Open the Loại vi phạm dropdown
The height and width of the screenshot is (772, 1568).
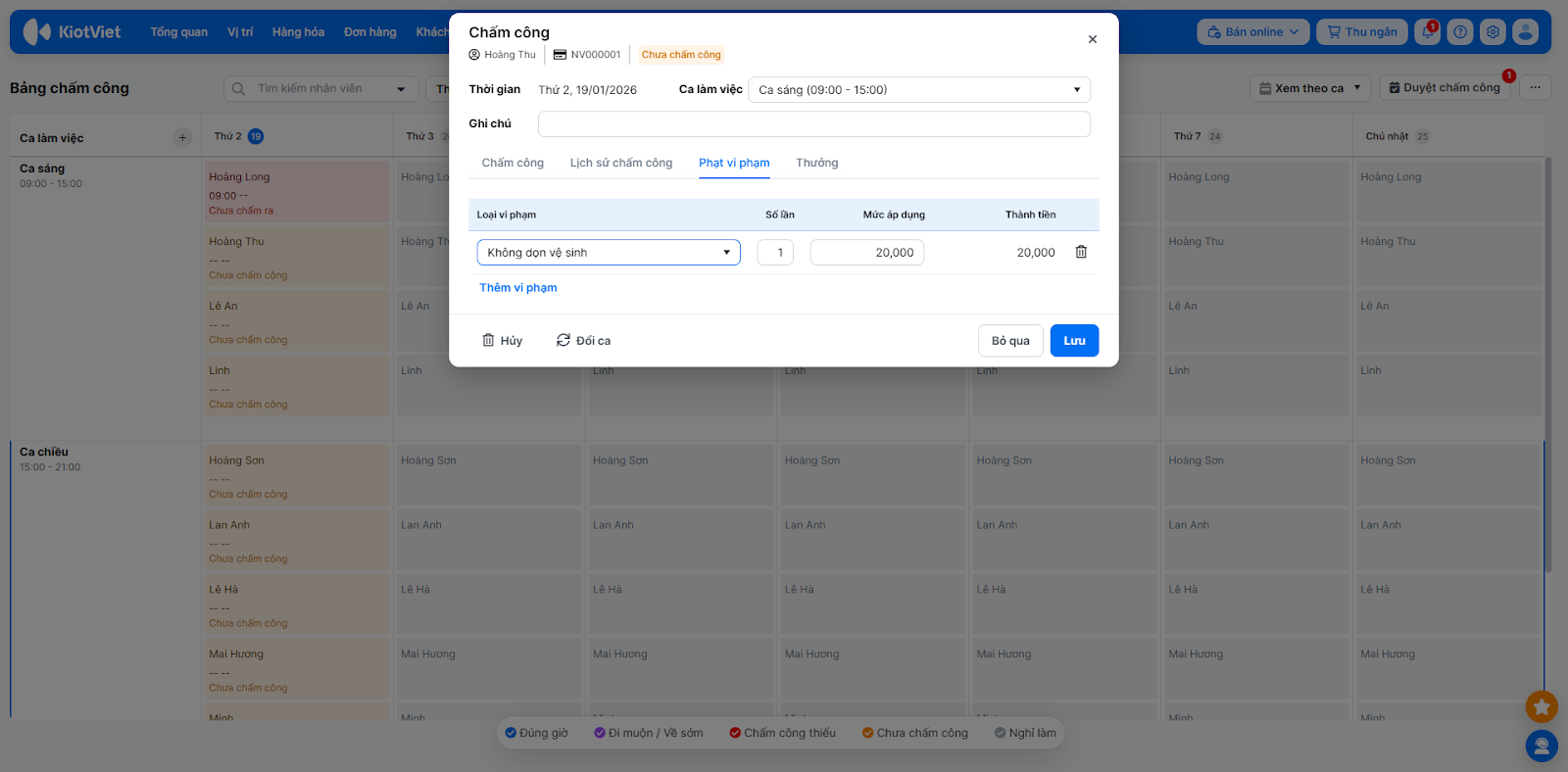coord(609,253)
